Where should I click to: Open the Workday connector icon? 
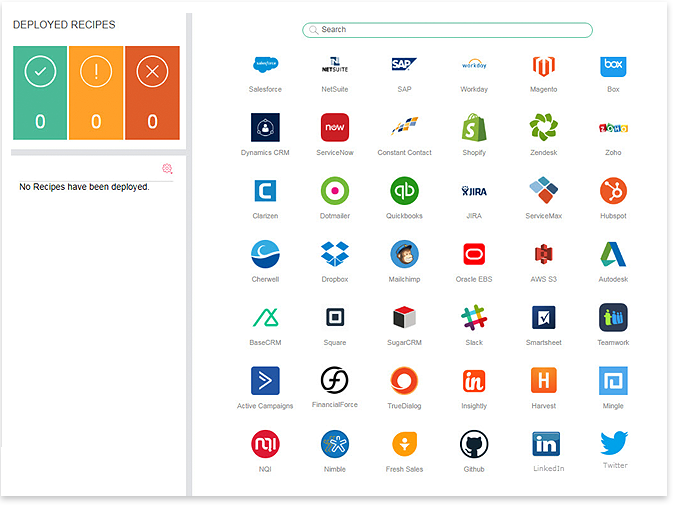click(474, 65)
